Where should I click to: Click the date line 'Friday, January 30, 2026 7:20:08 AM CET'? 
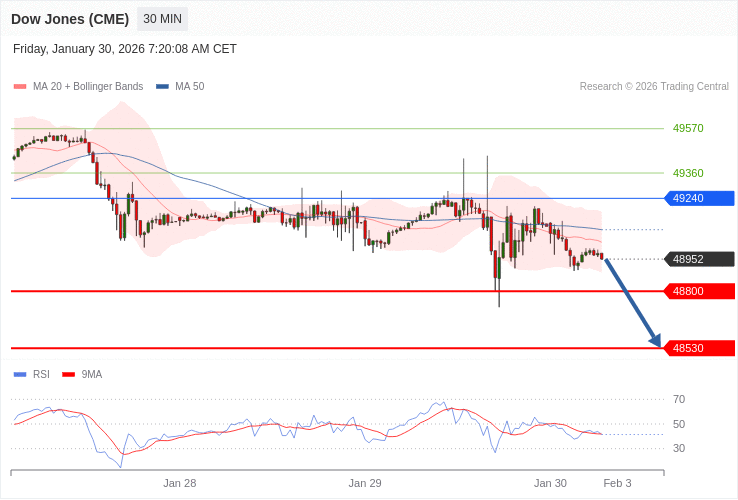click(x=125, y=49)
